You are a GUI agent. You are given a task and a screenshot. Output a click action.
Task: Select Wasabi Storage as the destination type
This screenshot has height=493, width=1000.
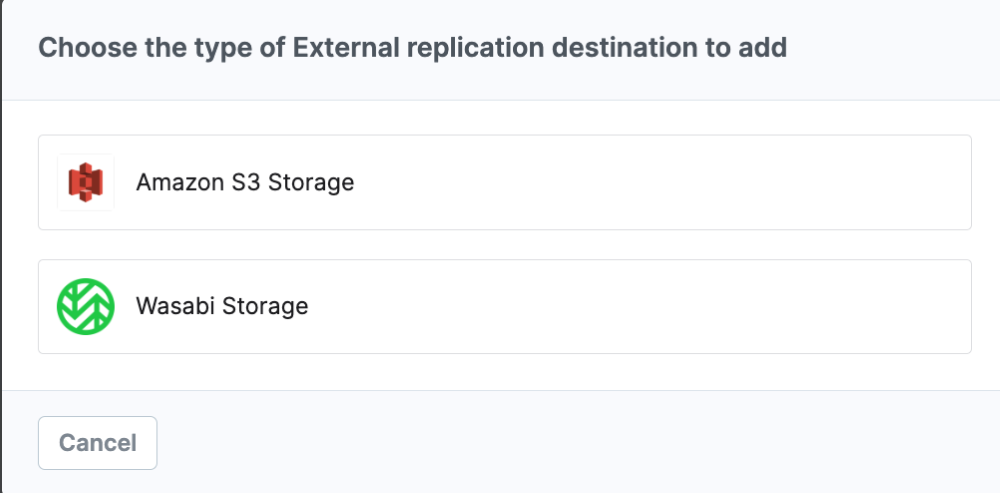click(x=504, y=306)
